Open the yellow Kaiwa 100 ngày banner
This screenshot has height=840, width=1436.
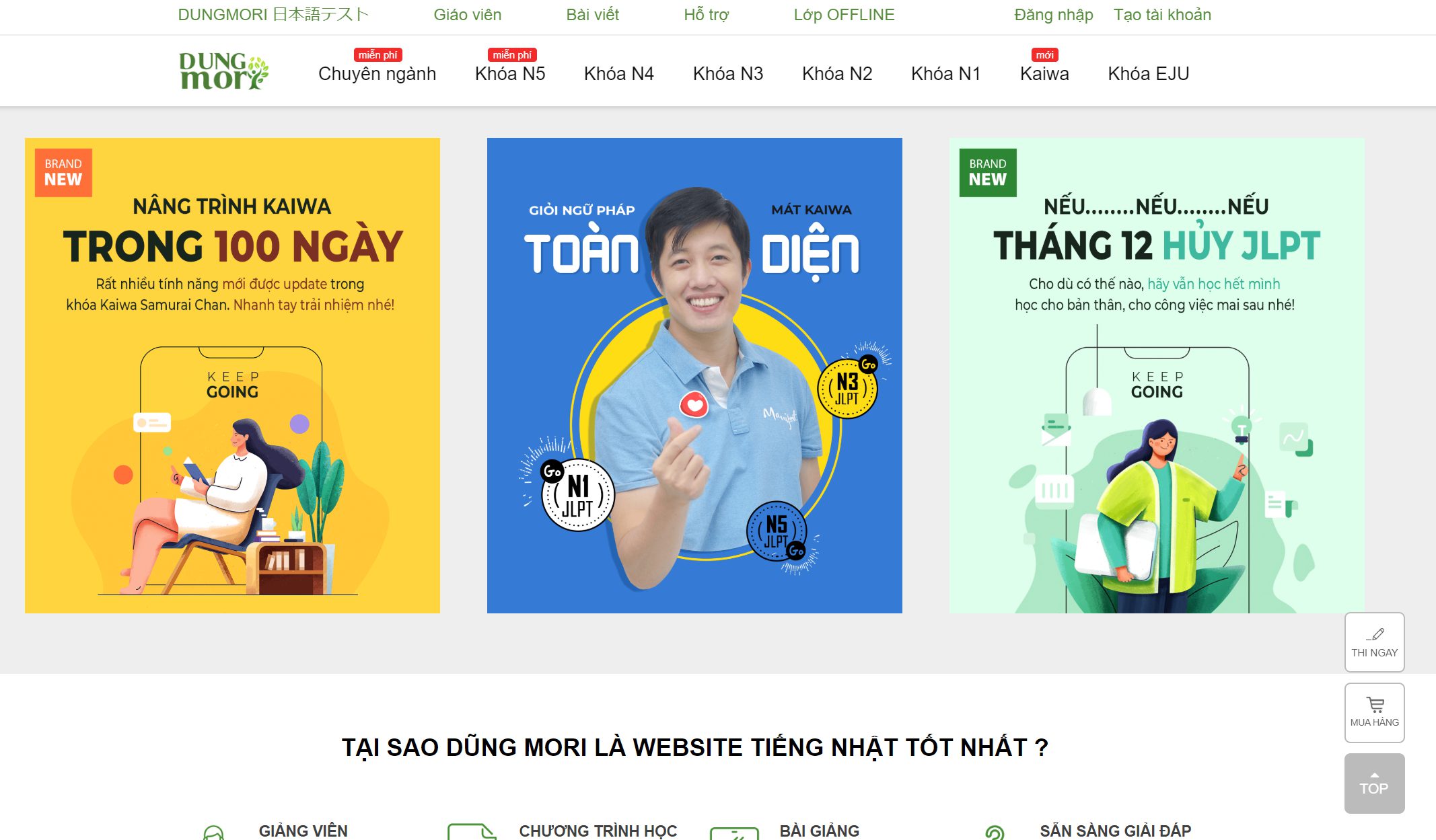point(232,375)
